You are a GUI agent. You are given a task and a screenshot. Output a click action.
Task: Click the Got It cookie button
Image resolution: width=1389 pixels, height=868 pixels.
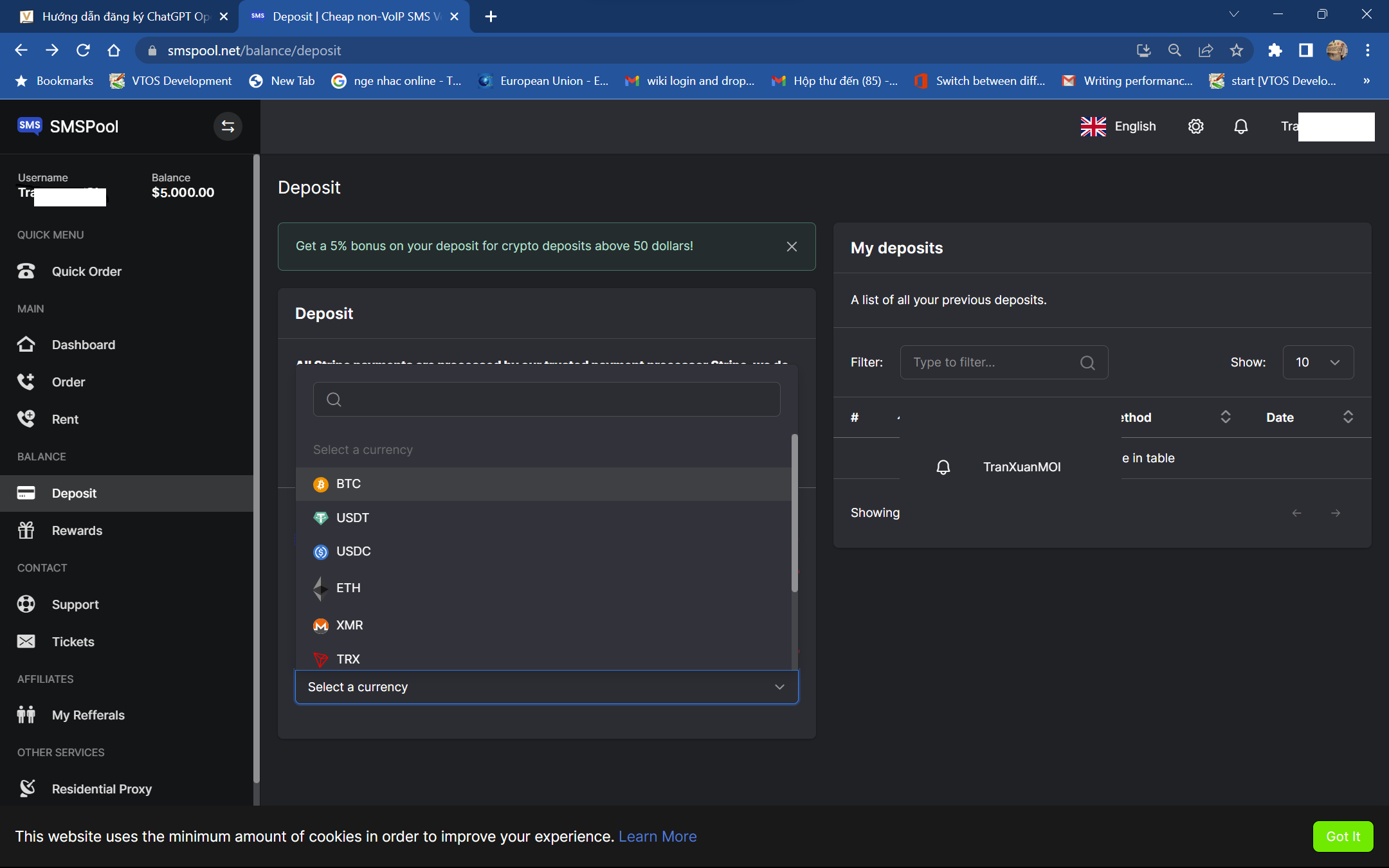[1343, 836]
